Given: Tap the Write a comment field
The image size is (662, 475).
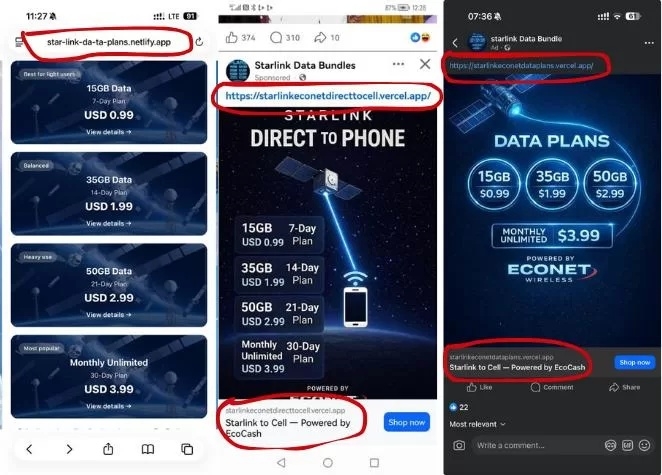Looking at the screenshot, I should (x=536, y=445).
